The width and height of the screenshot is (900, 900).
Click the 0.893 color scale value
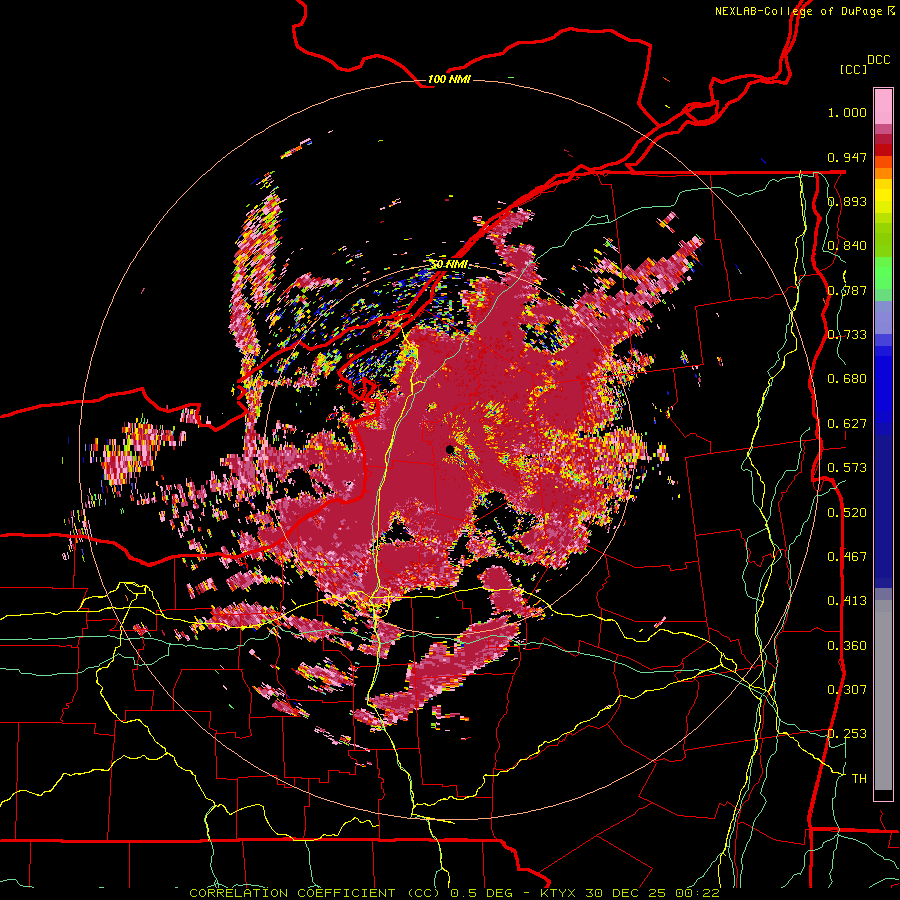click(x=847, y=201)
